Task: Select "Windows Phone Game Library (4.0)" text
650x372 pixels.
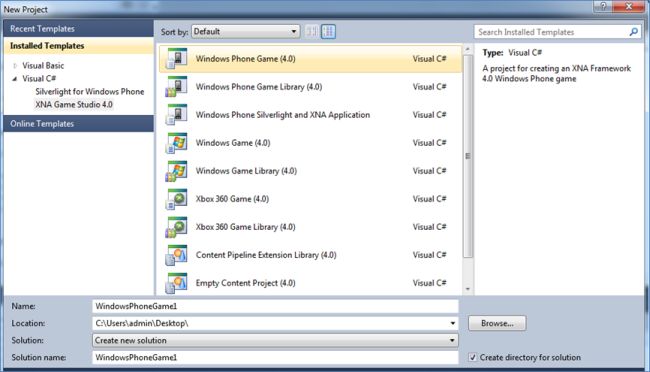Action: pyautogui.click(x=259, y=87)
